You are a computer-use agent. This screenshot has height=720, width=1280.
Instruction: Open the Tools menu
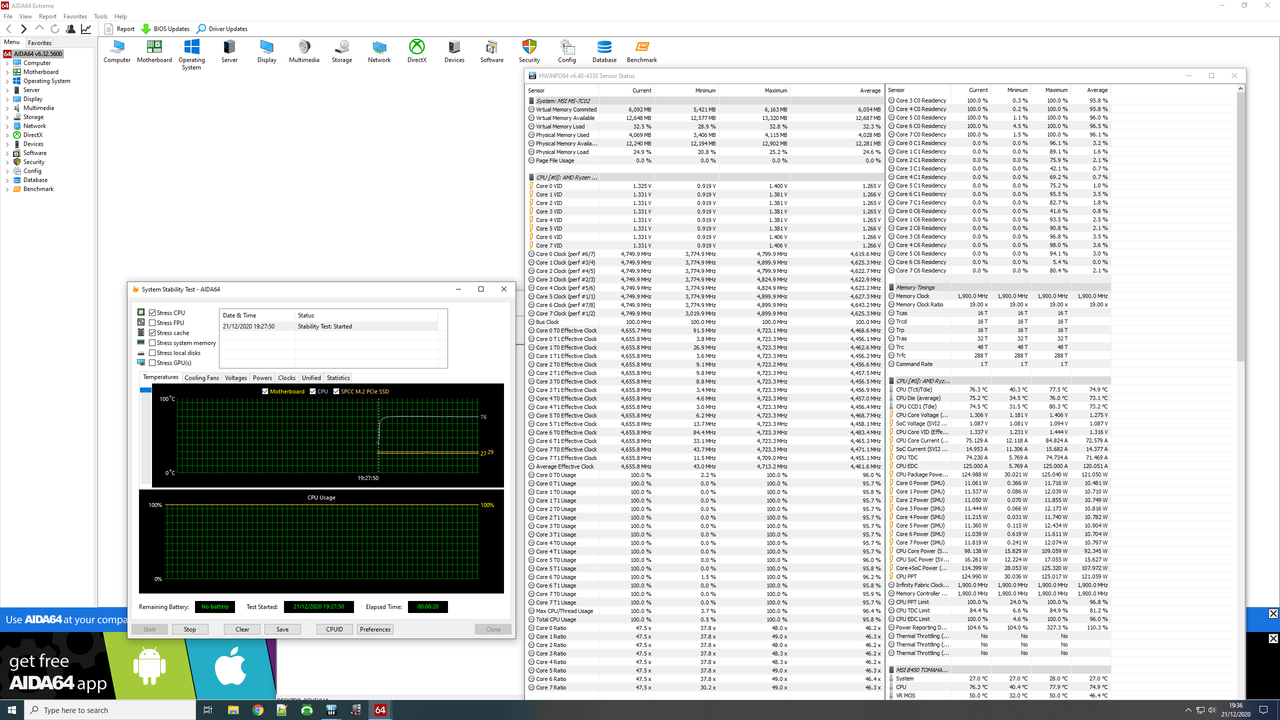(x=100, y=17)
